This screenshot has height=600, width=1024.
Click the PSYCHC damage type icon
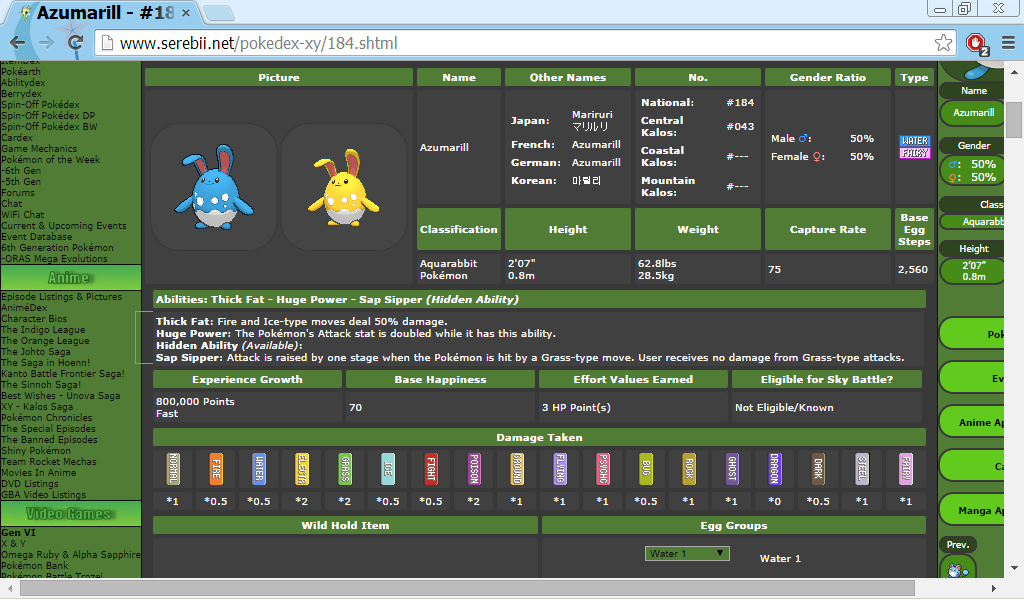(603, 468)
